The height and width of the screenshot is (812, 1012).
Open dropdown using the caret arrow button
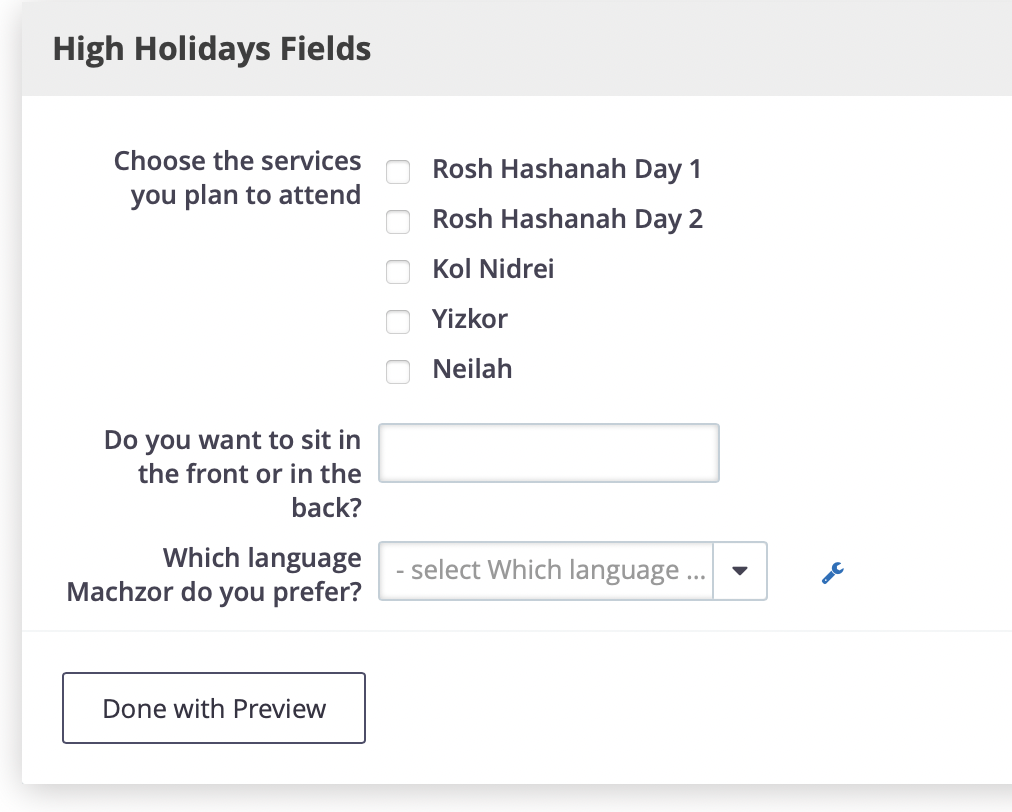pyautogui.click(x=740, y=571)
